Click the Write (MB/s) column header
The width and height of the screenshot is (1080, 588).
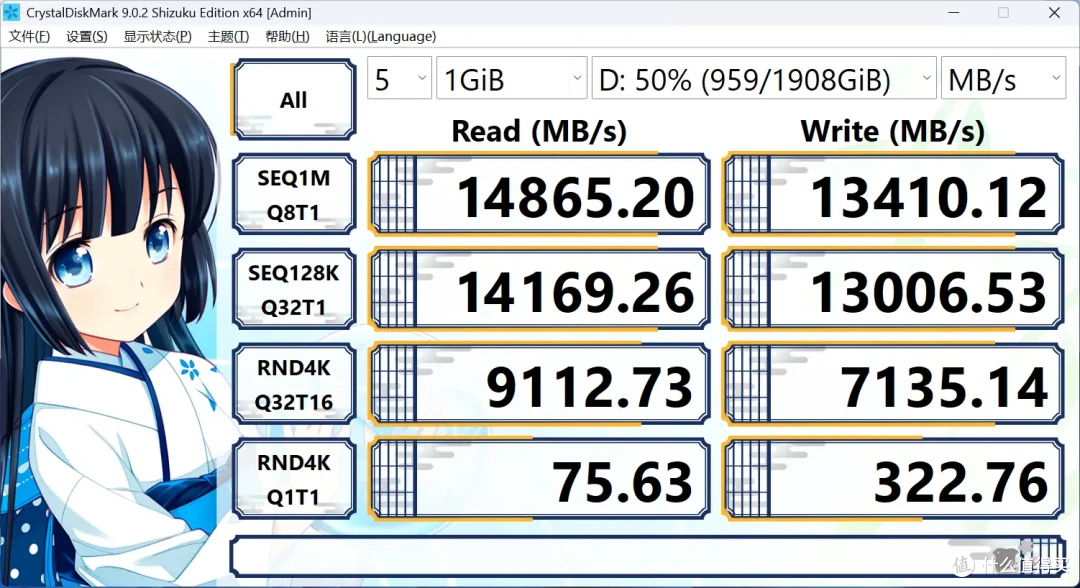893,131
